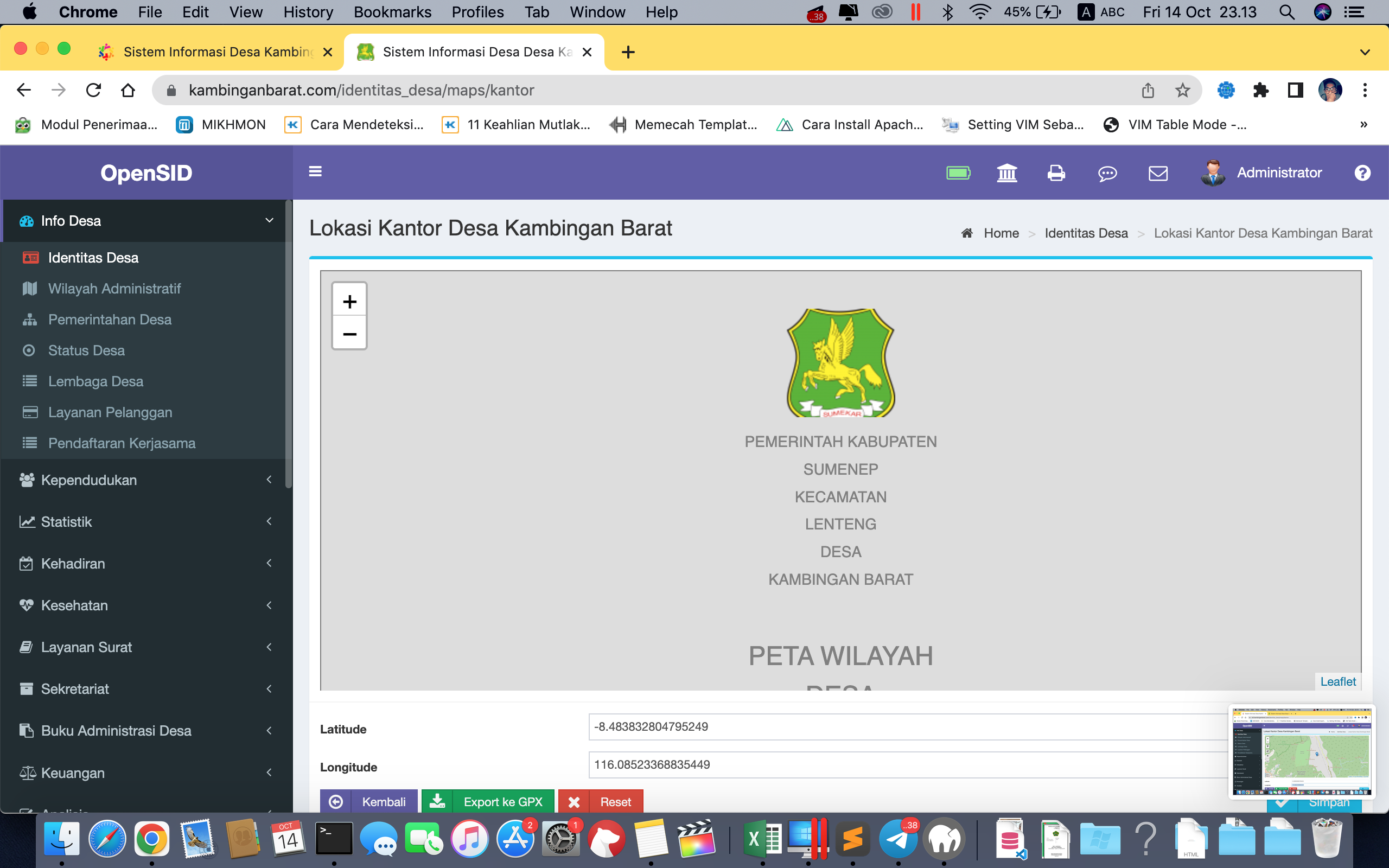Open the printer icon in the top navbar
This screenshot has width=1389, height=868.
click(x=1056, y=173)
